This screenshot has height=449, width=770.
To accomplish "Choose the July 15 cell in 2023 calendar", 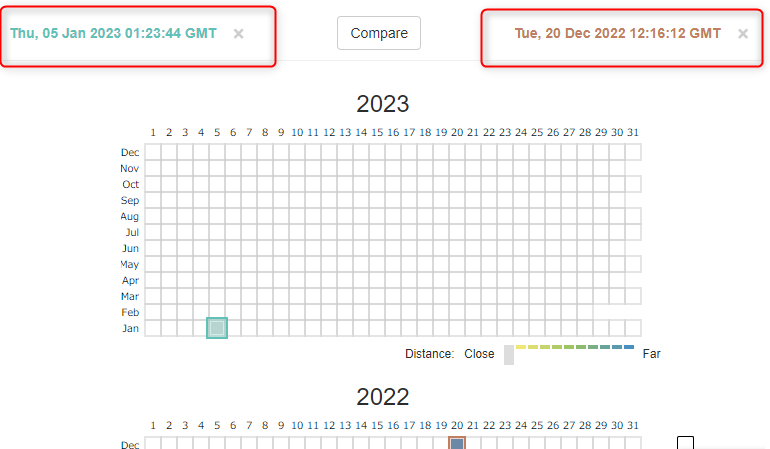I will (x=377, y=232).
